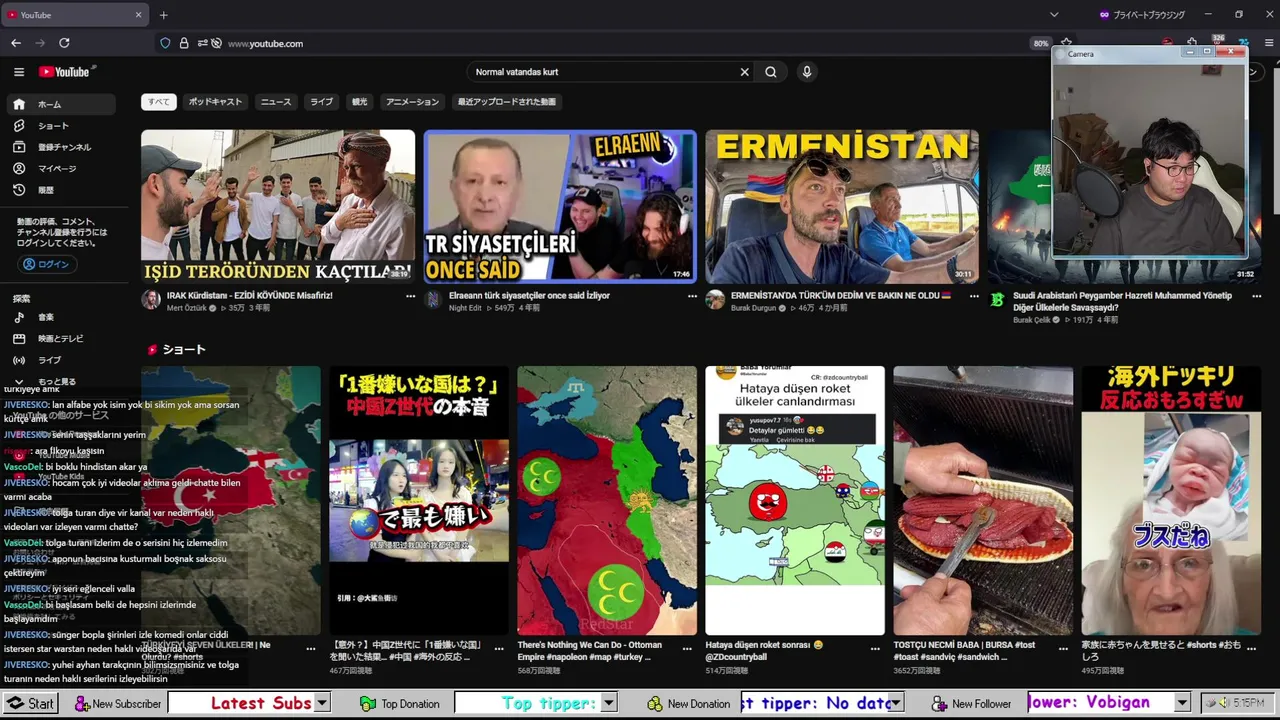Screen dimensions: 1280x720
Task: Click Top Donation in the bottom bar
Action: tap(400, 703)
